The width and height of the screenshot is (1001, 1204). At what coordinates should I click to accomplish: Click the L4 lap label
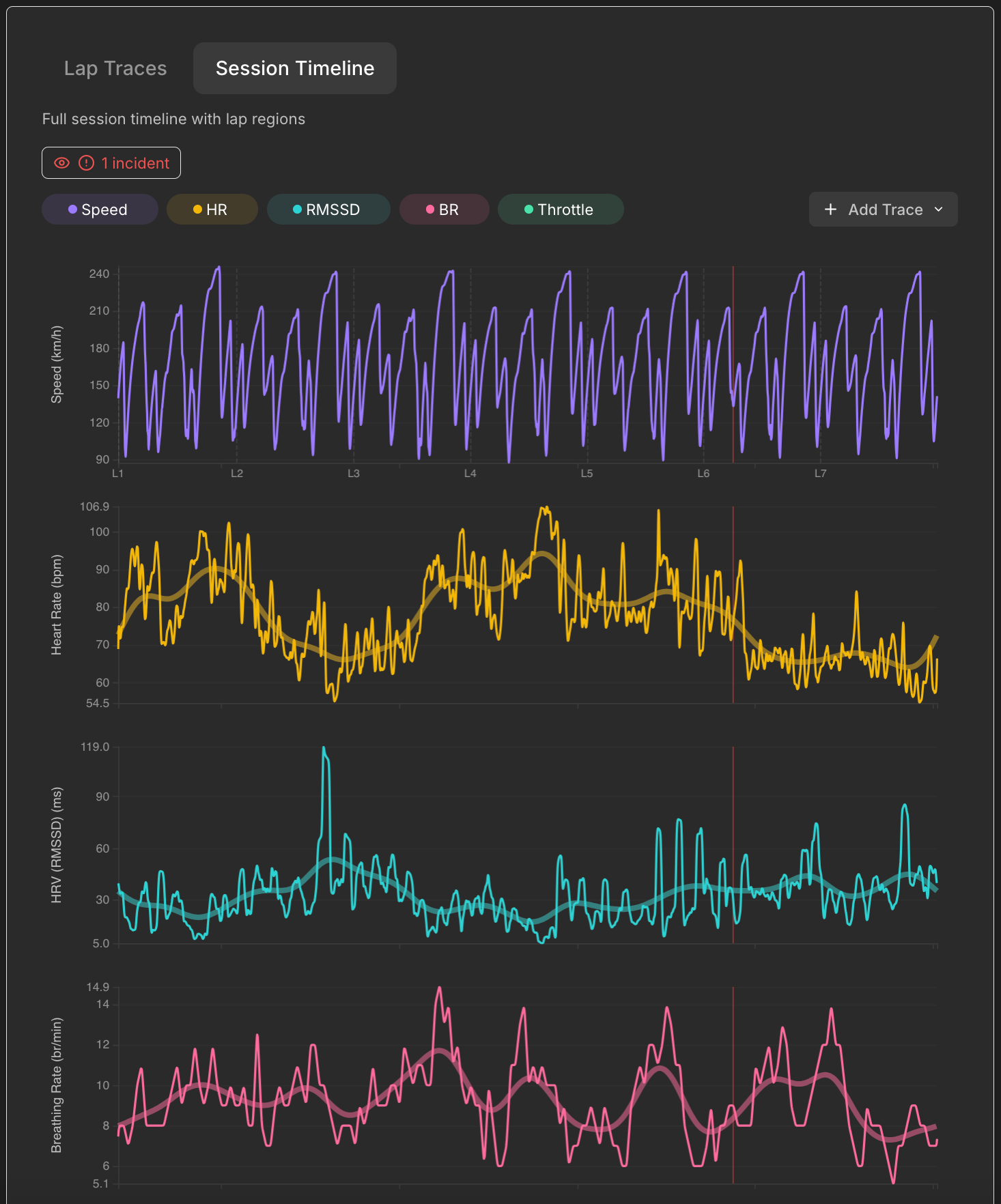pos(470,474)
